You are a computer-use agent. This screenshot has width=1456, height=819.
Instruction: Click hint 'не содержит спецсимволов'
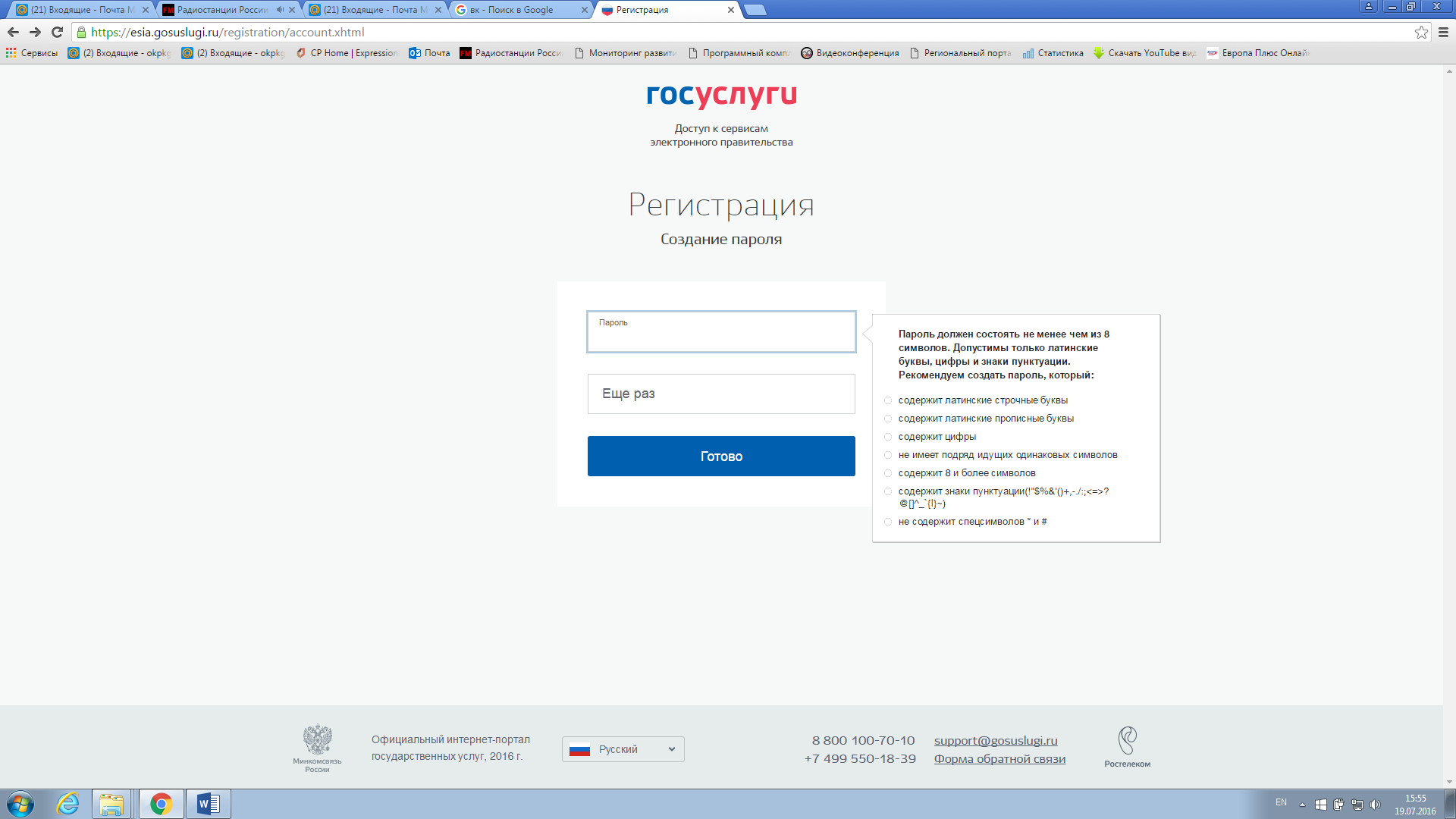tap(972, 522)
